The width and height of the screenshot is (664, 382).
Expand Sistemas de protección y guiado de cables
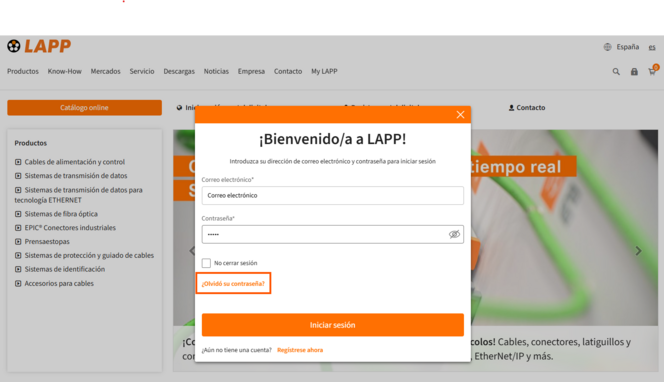[84, 255]
